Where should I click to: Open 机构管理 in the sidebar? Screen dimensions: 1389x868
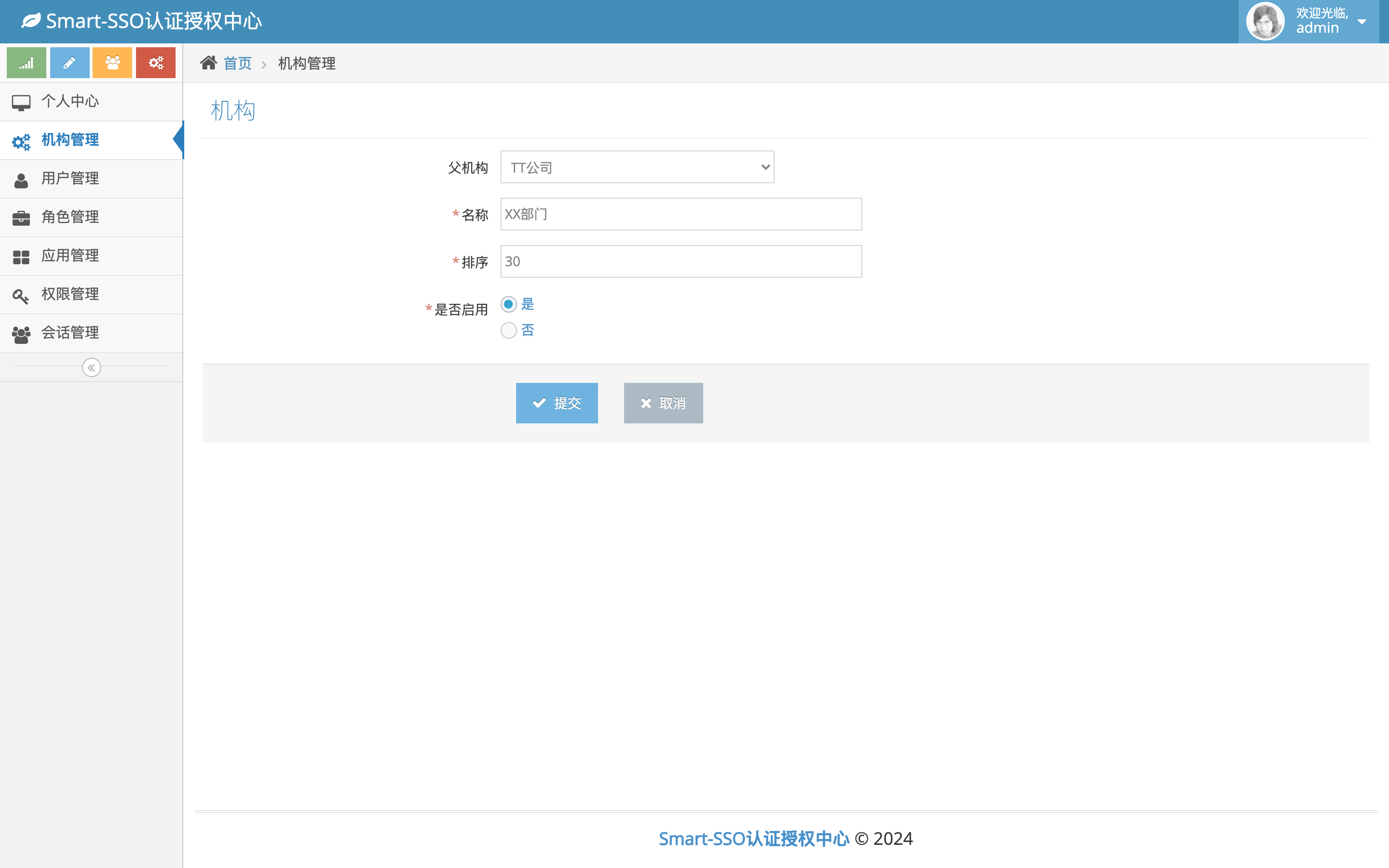(91, 140)
